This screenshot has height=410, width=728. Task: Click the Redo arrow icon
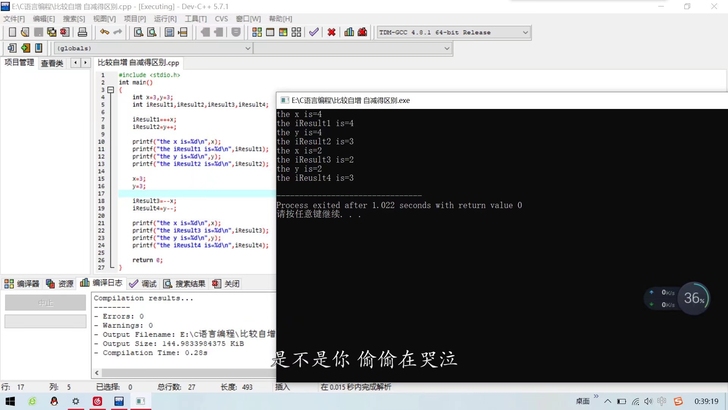click(x=117, y=32)
